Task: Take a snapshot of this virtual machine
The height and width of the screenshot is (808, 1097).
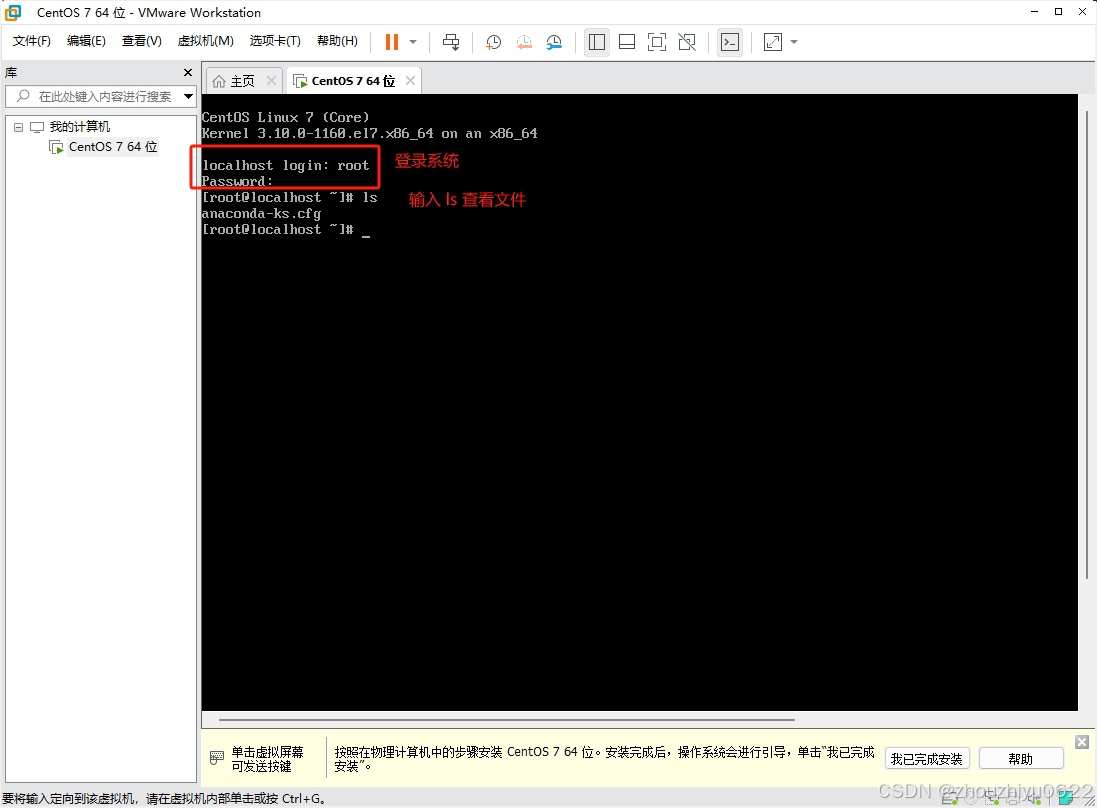Action: tap(493, 42)
